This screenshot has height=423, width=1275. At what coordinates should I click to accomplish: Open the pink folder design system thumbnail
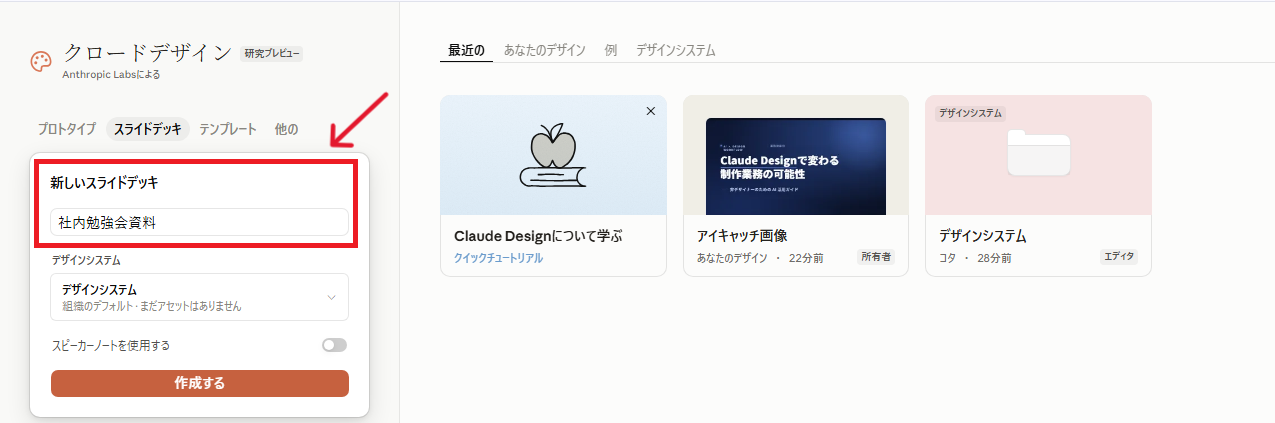tap(1038, 155)
